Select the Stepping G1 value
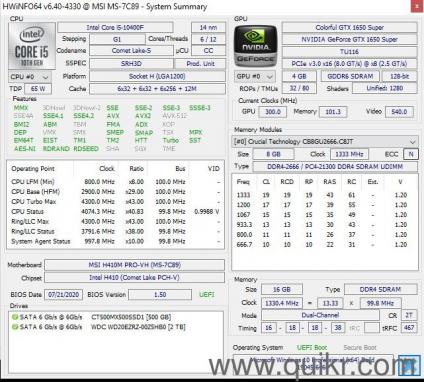Viewport: 424px width, 382px height. tap(117, 39)
